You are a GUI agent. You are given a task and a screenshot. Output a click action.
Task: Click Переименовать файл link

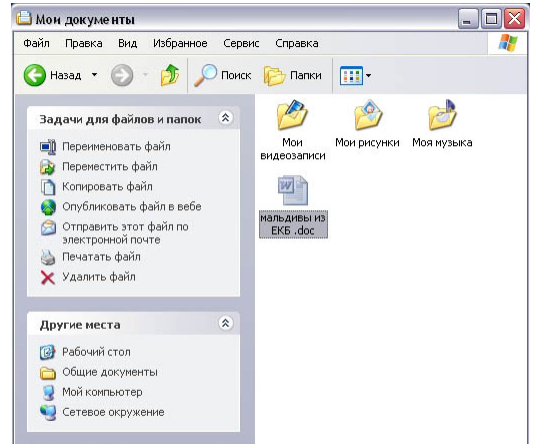(116, 146)
